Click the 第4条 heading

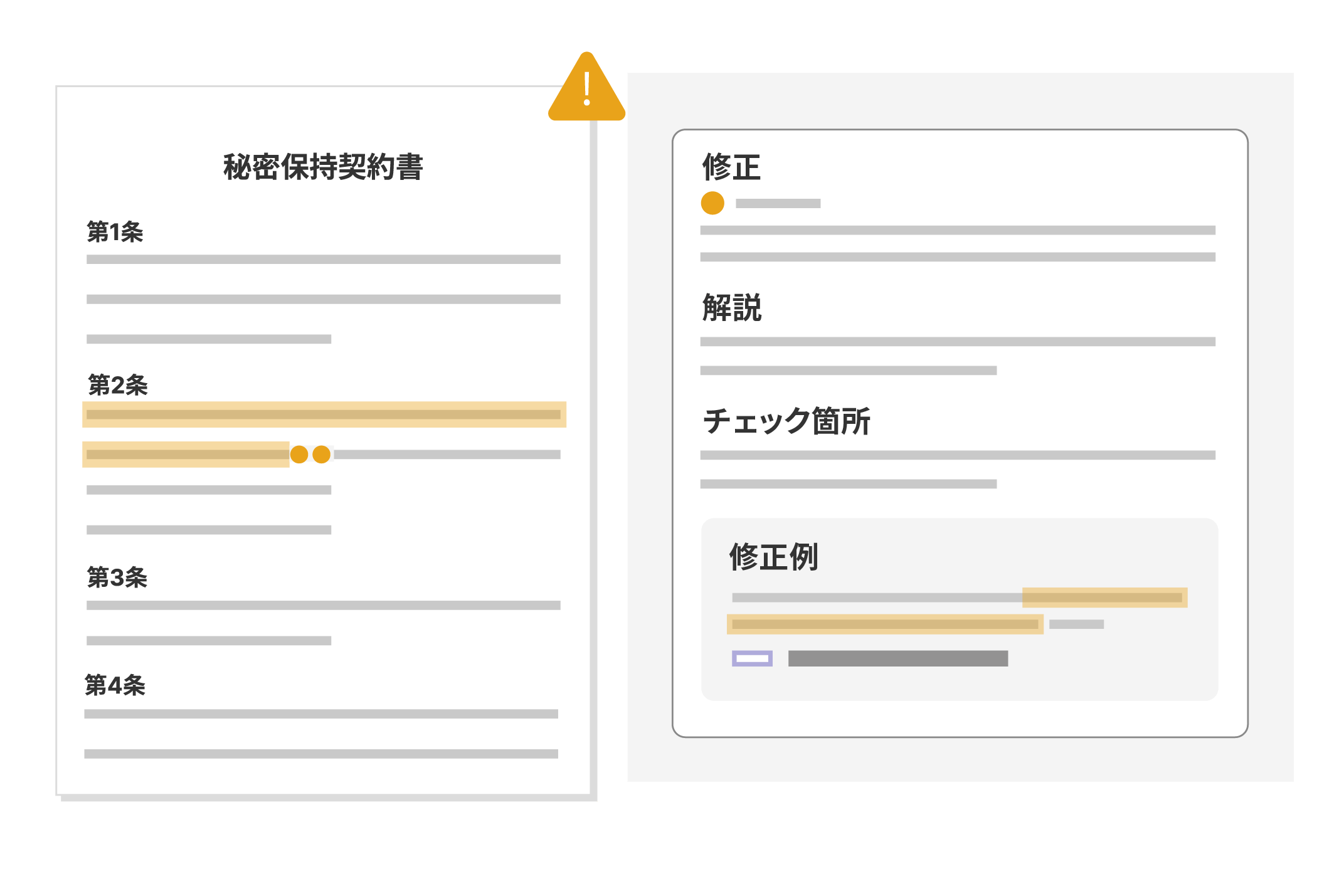(116, 686)
